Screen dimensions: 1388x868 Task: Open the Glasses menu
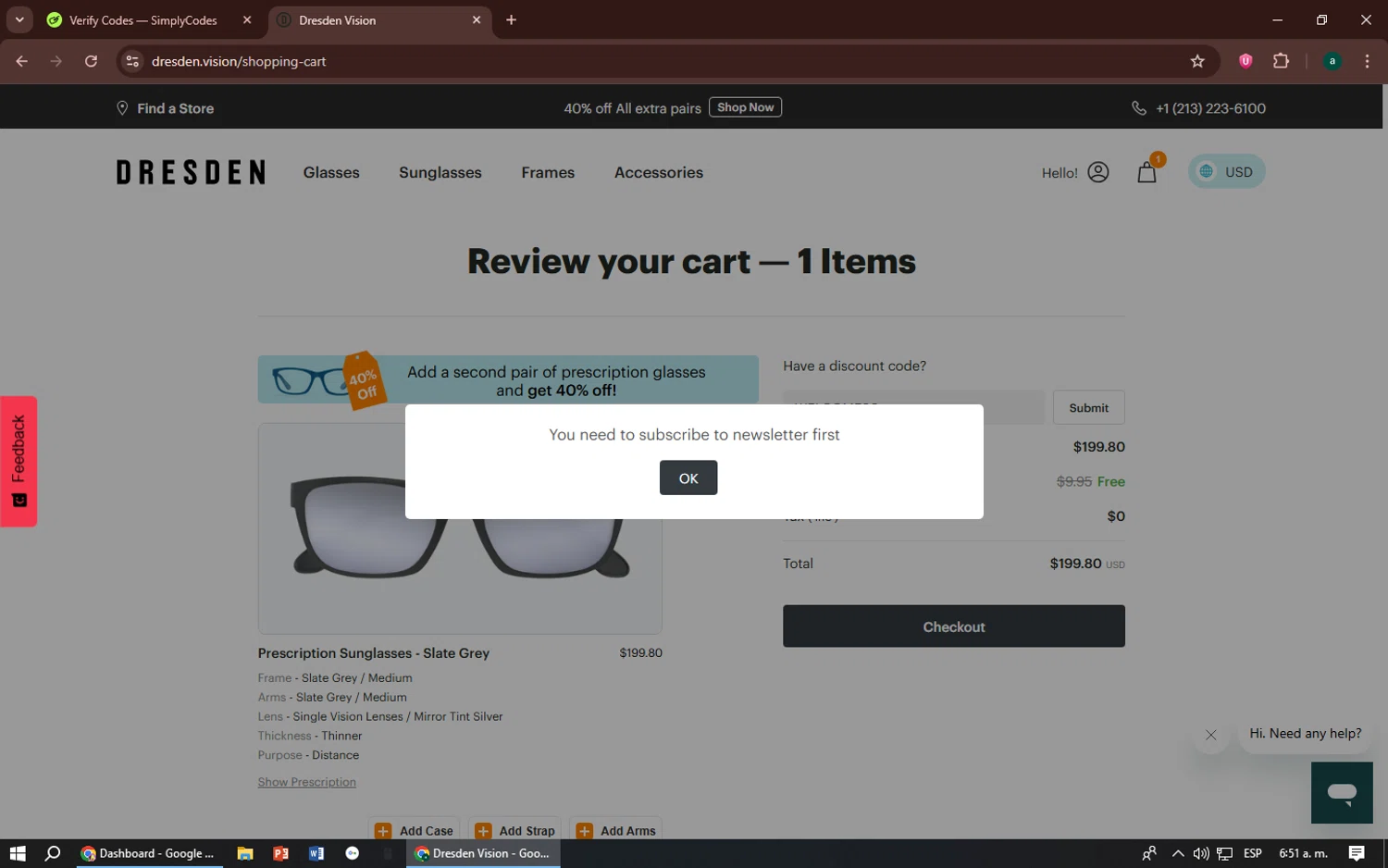[x=331, y=172]
